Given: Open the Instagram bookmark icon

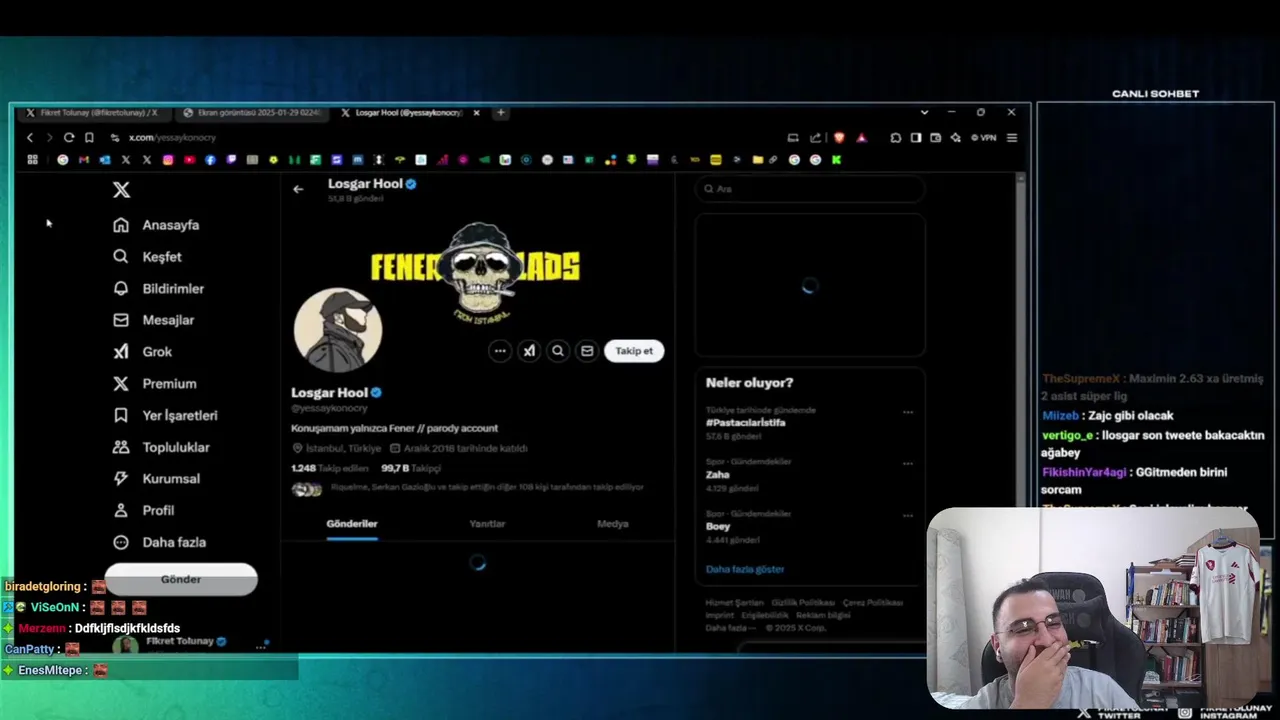Looking at the screenshot, I should (x=168, y=160).
